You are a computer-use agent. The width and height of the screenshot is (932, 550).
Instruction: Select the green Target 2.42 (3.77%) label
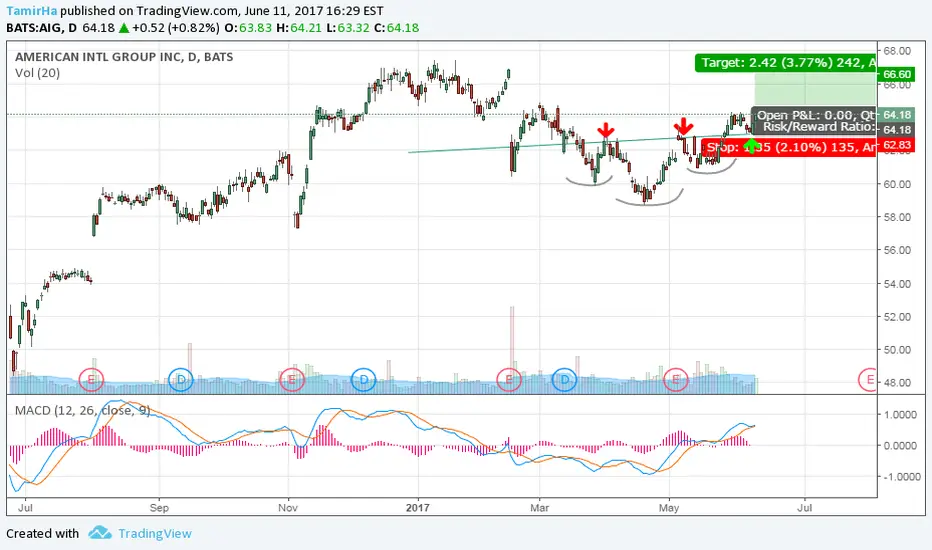tap(785, 63)
